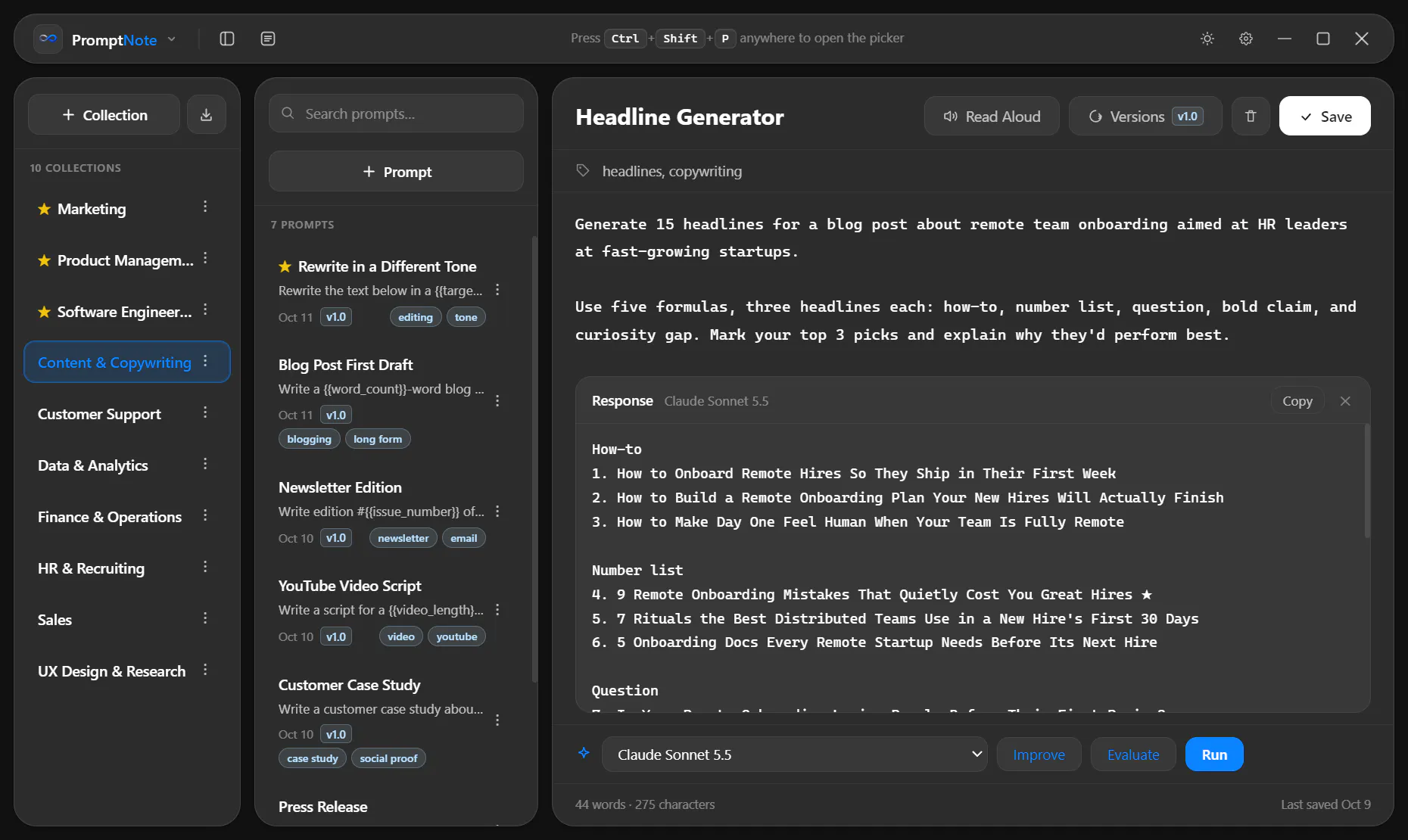Click the Search prompts field
Image resolution: width=1408 pixels, height=840 pixels.
tap(396, 114)
